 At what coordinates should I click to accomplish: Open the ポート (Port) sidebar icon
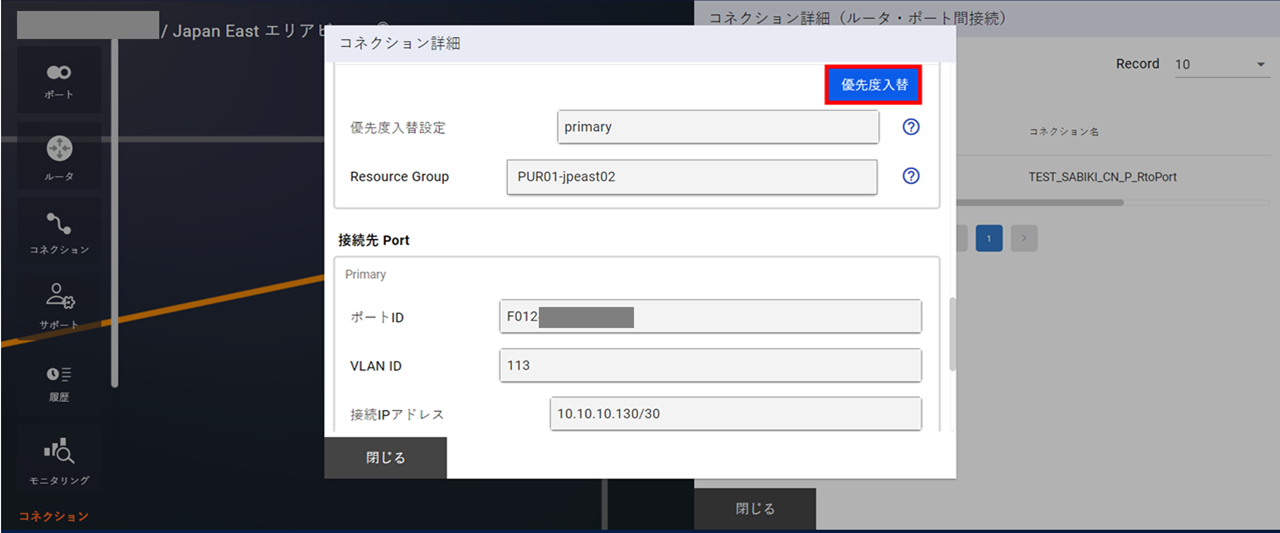coord(59,79)
